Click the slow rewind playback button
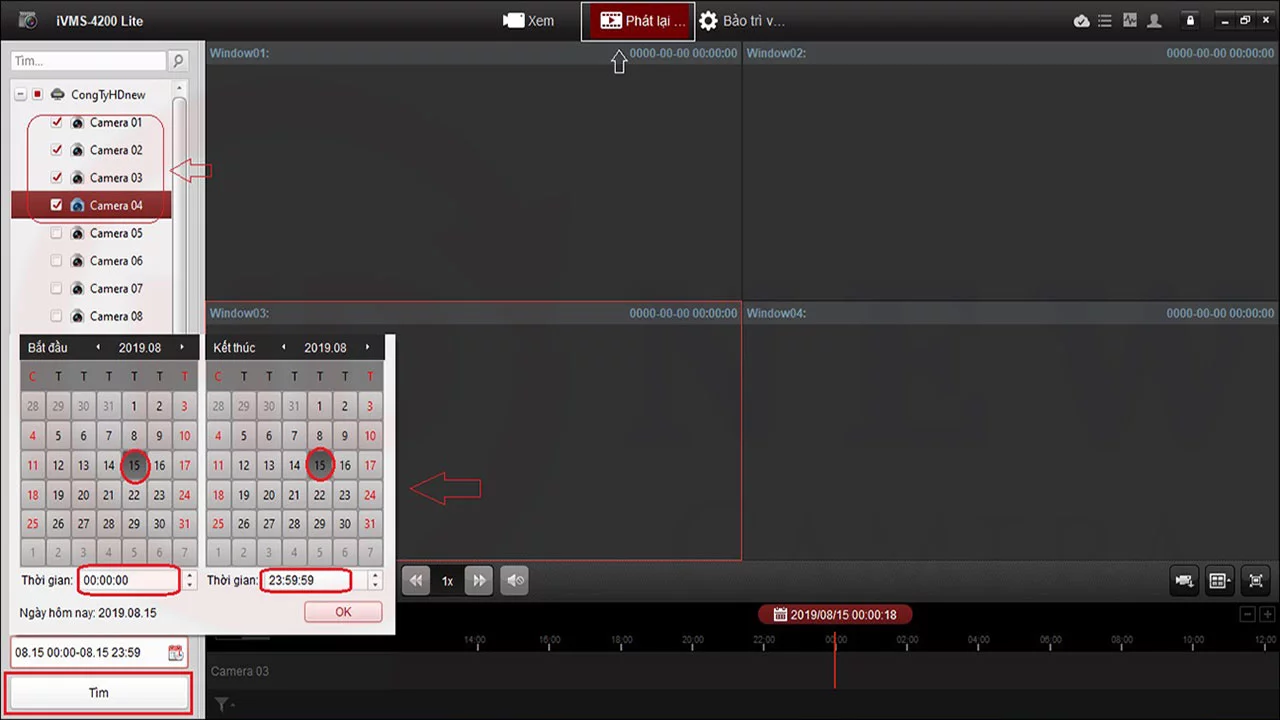 tap(416, 580)
